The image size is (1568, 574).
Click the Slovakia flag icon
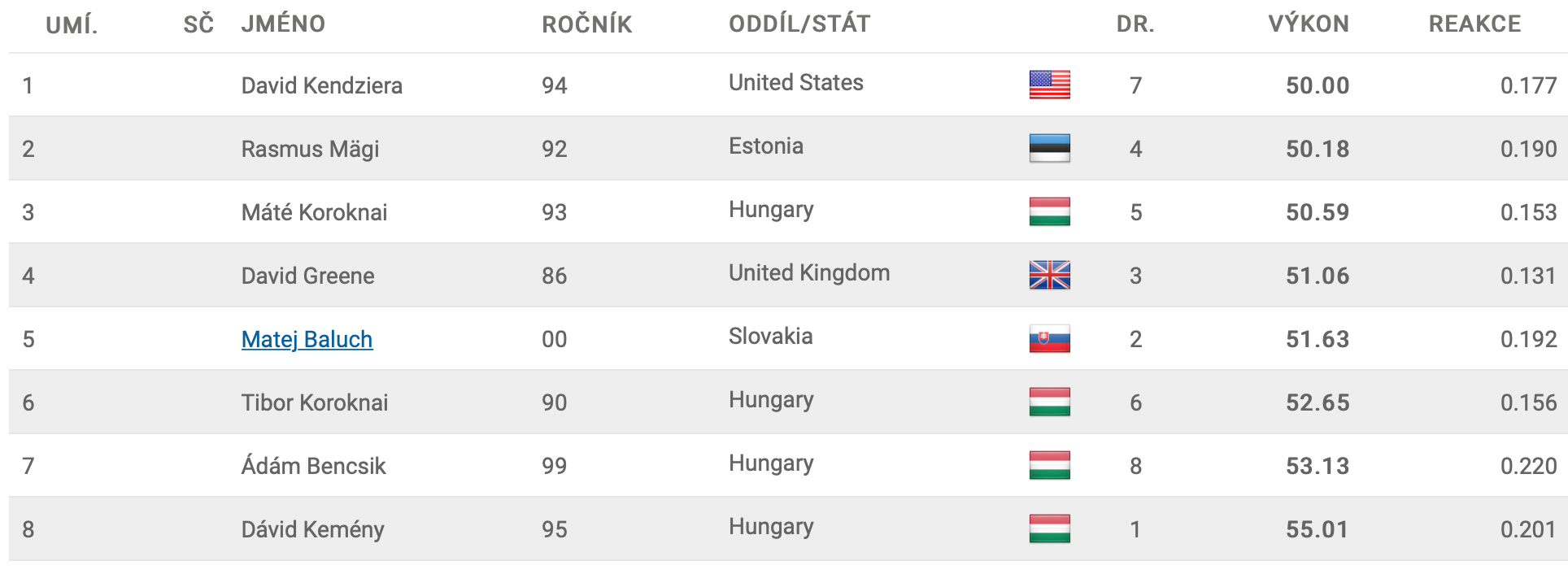[1049, 338]
